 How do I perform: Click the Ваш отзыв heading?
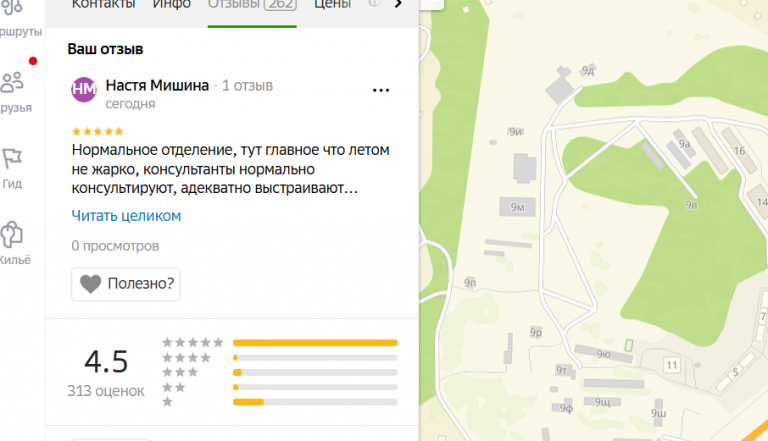click(105, 49)
